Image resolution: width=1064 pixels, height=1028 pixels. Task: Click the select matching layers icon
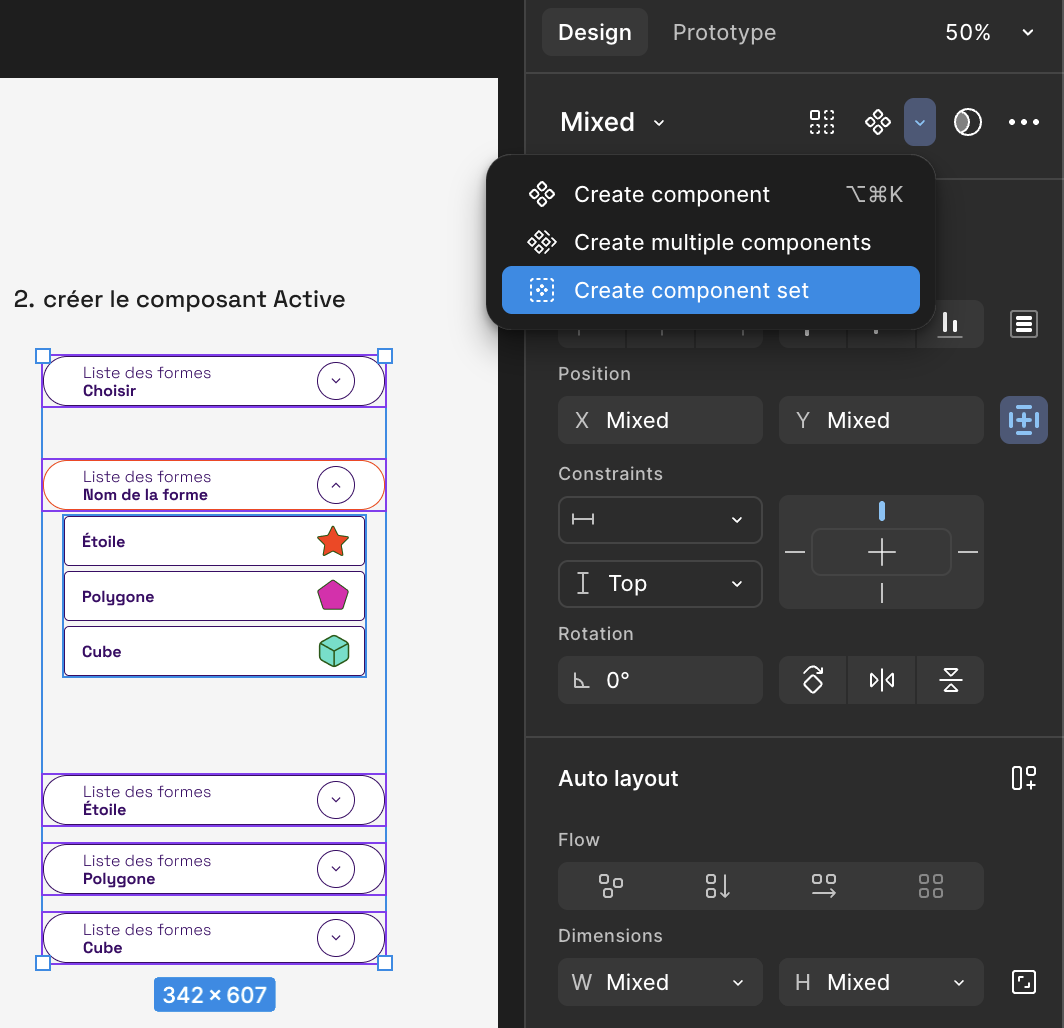coord(822,122)
